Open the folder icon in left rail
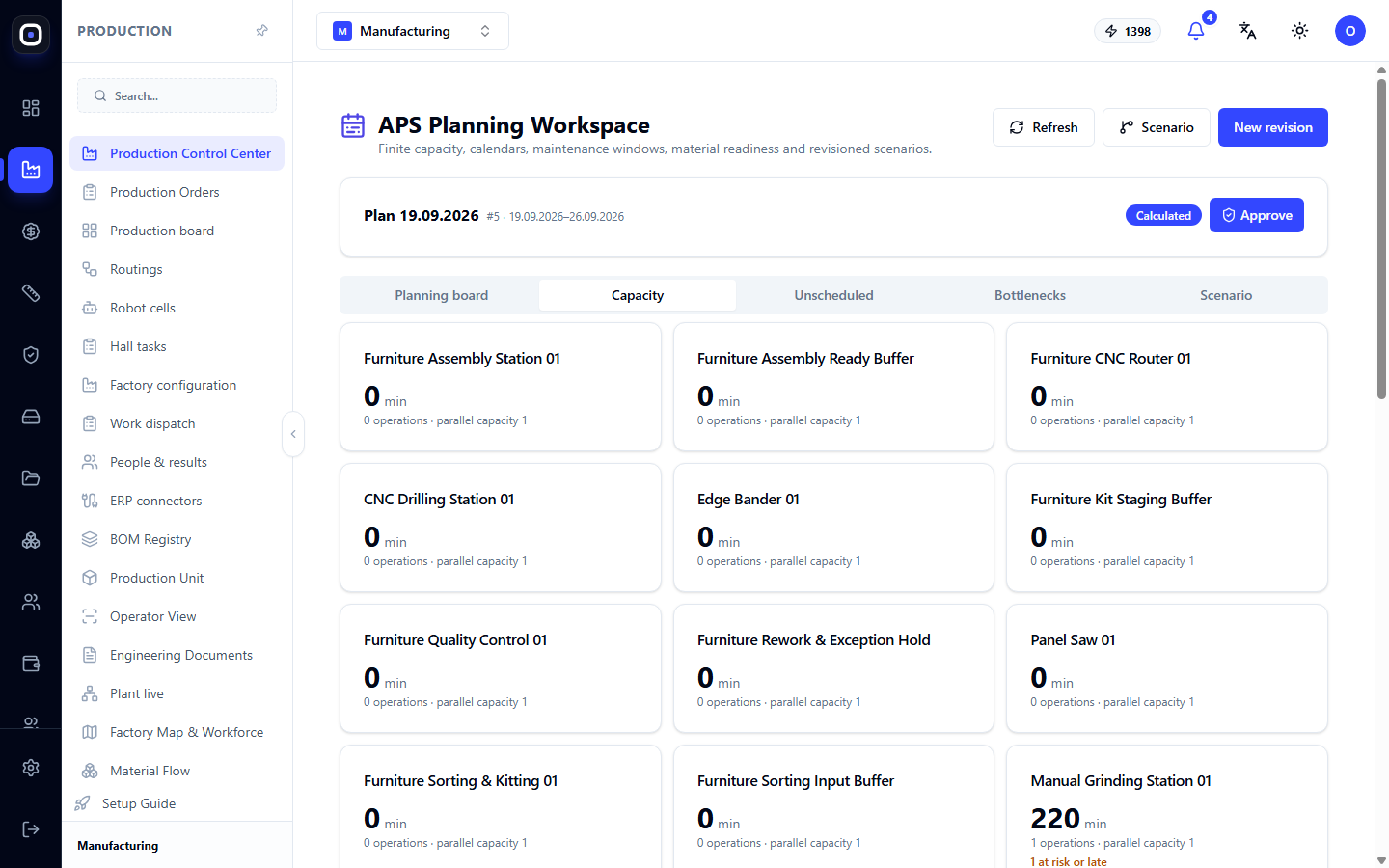The image size is (1389, 868). click(x=31, y=478)
